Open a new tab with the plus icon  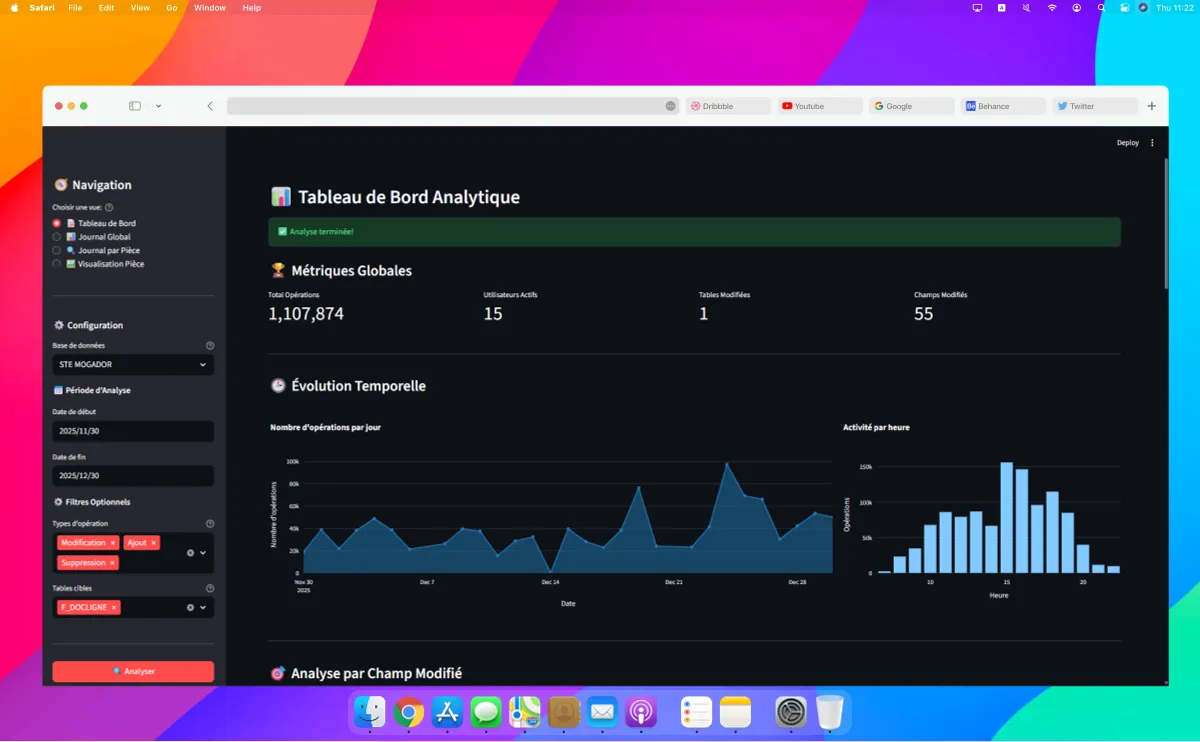click(1151, 105)
